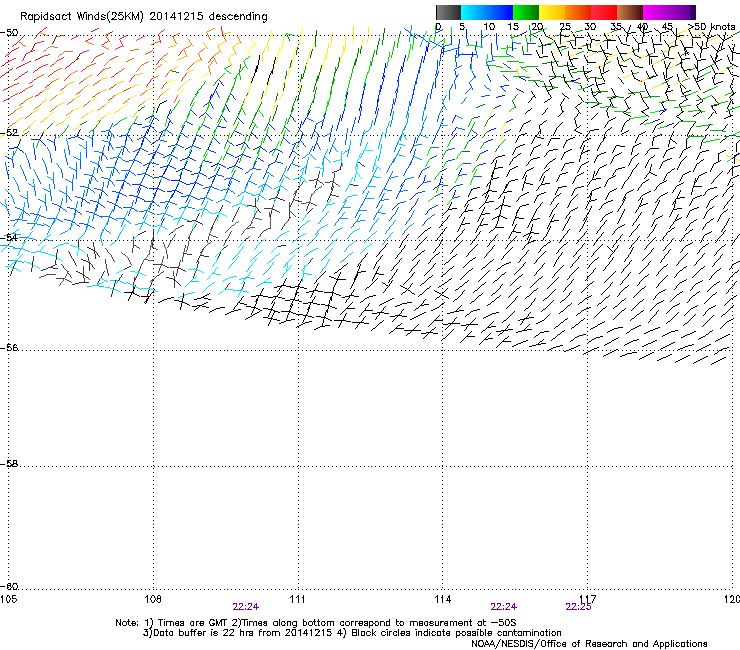Click the '10' knots legend label

[489, 27]
